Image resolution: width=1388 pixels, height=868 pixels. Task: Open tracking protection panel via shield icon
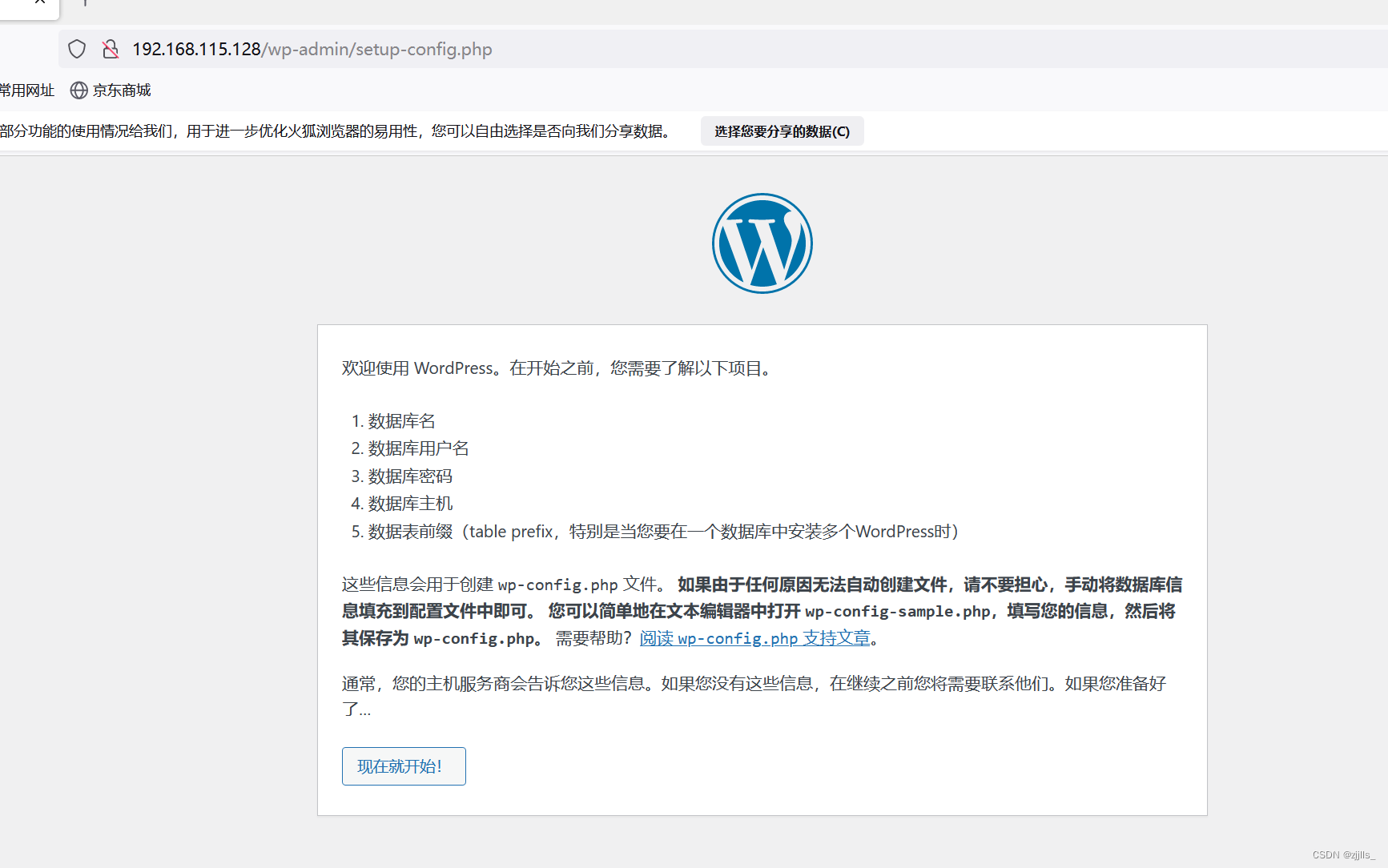76,49
